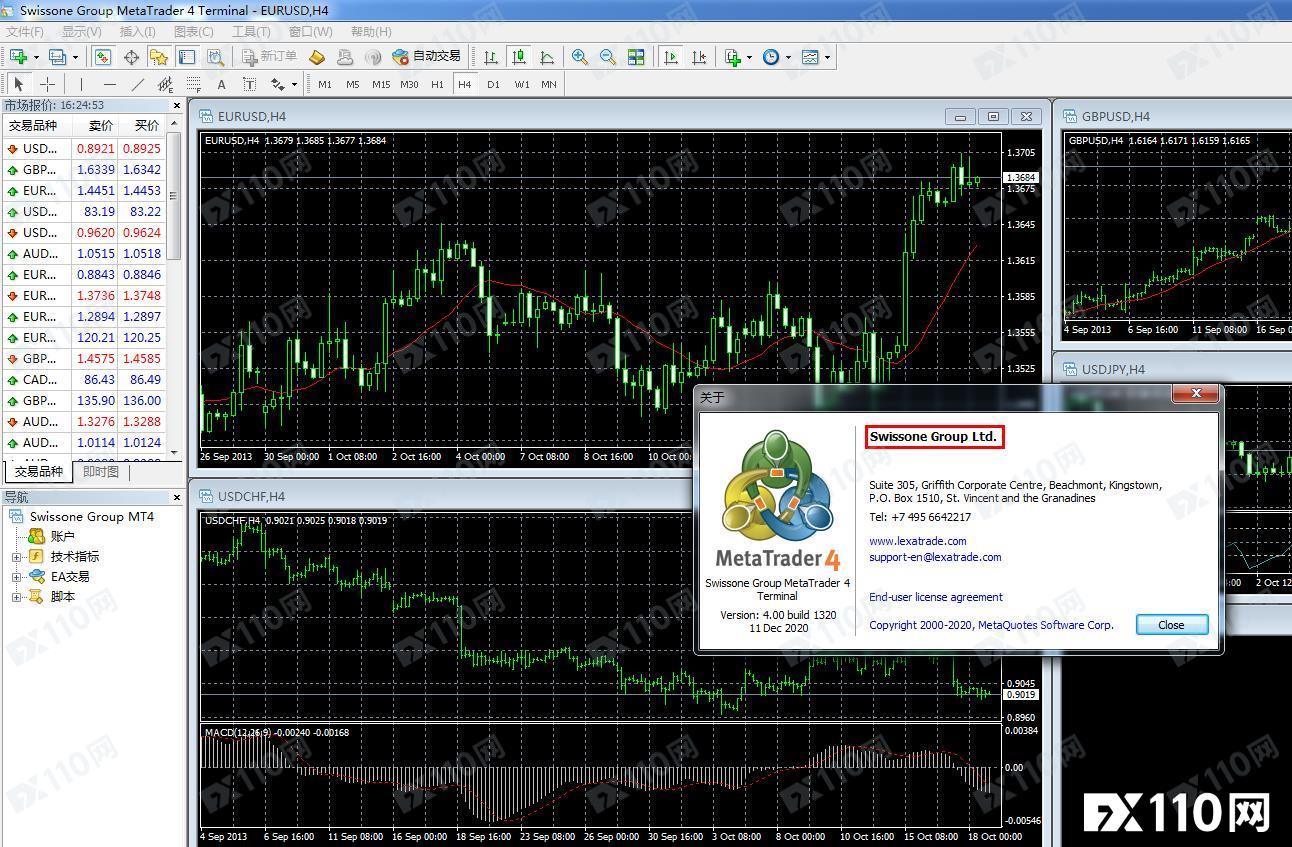Open the new chart dropdown arrow
1292x847 pixels.
[x=35, y=58]
